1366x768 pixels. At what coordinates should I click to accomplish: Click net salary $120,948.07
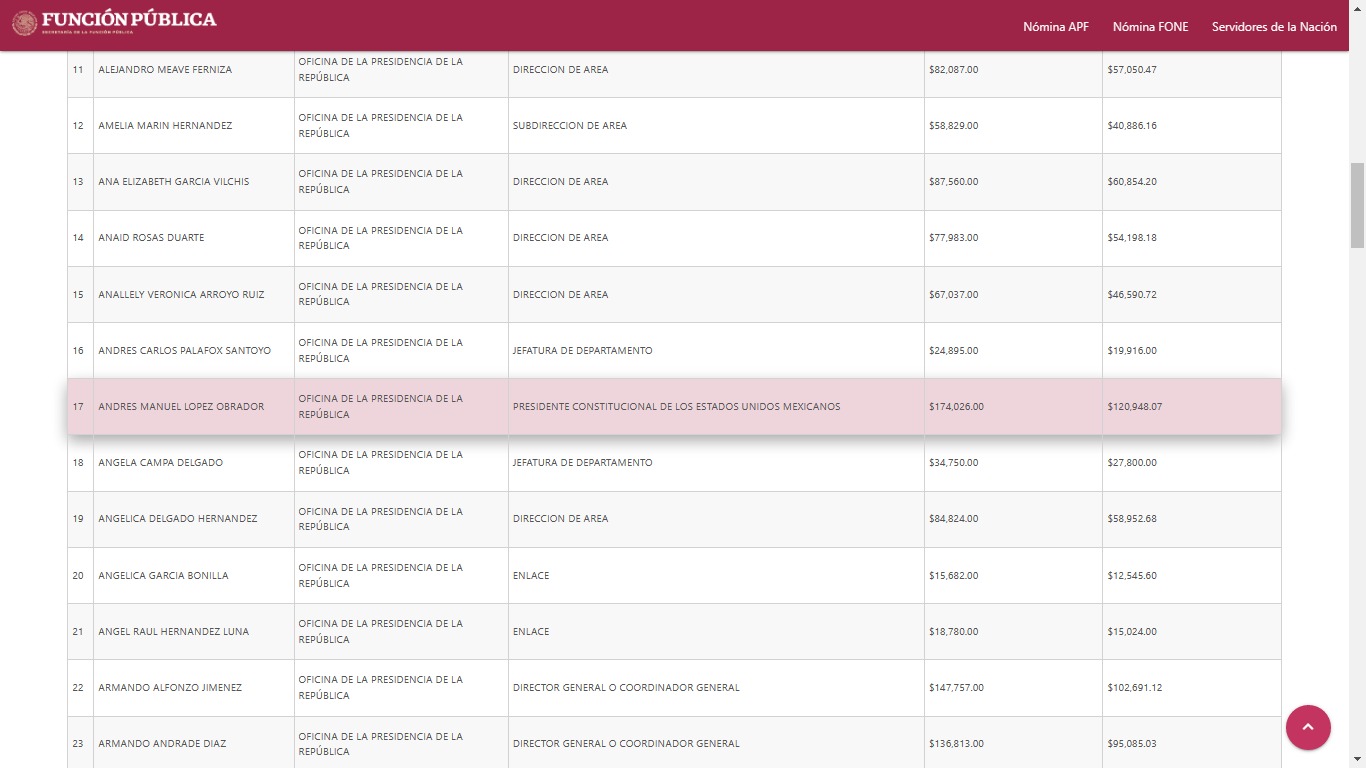tap(1135, 407)
